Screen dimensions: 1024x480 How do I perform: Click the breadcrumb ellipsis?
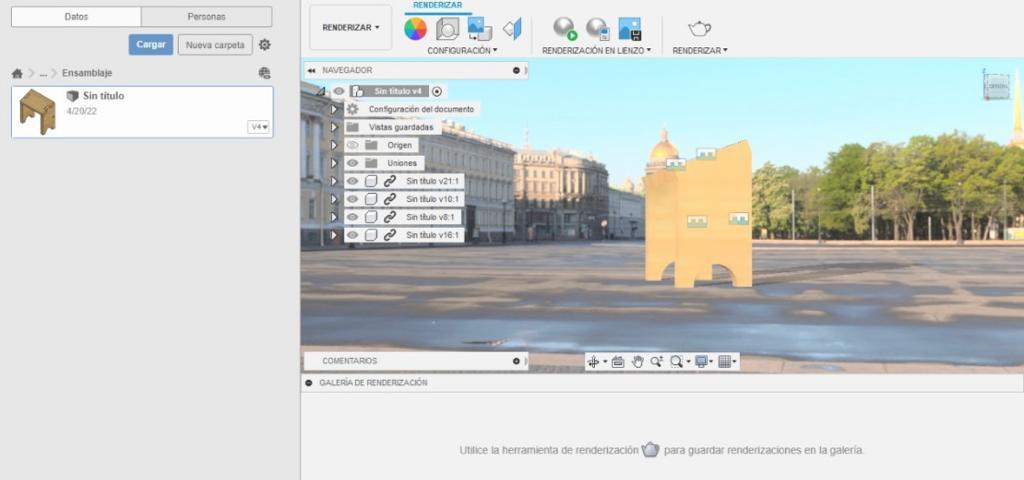43,74
